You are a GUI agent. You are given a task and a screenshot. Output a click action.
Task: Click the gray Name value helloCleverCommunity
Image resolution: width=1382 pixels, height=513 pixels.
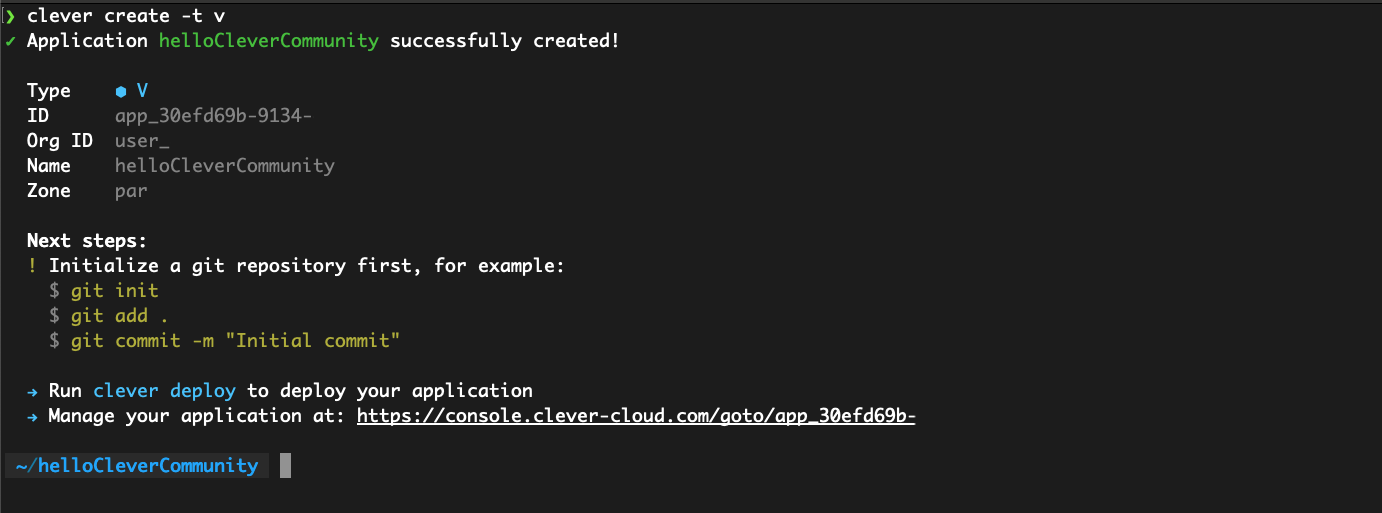tap(224, 166)
